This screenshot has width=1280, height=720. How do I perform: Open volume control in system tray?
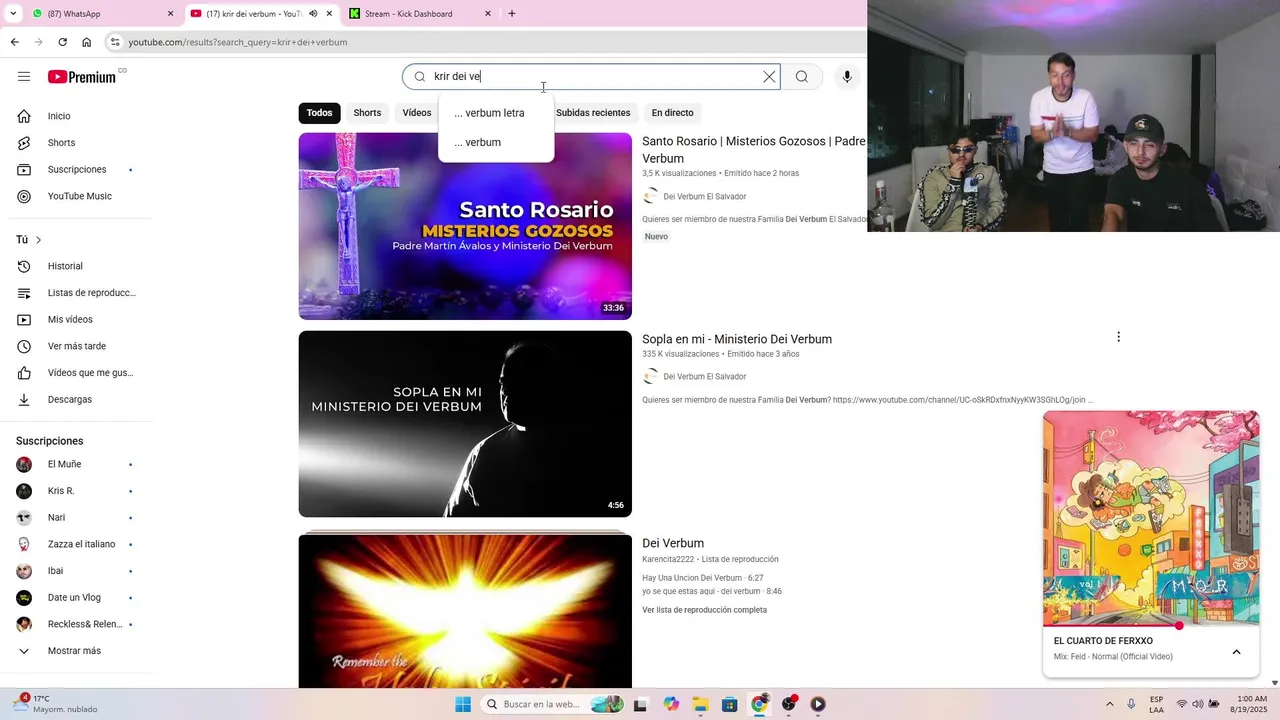[1197, 704]
